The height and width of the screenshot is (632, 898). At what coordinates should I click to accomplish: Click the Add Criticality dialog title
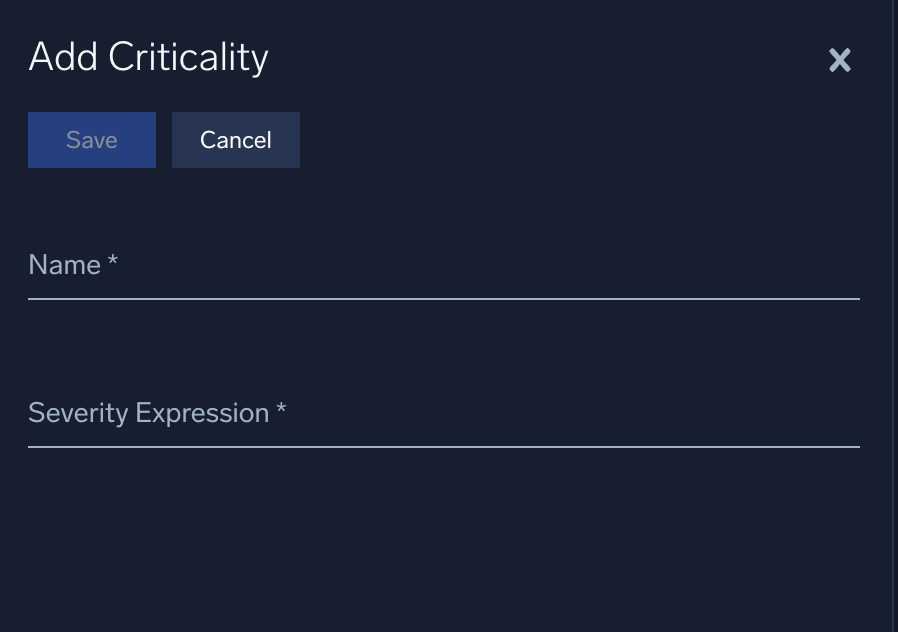[148, 57]
